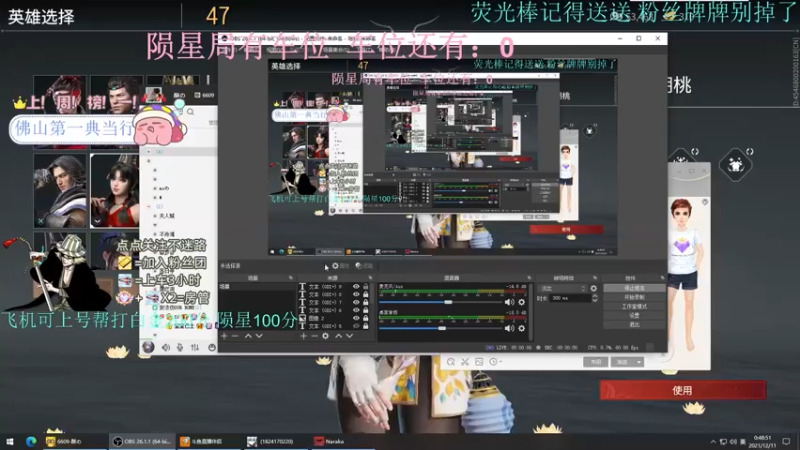Click start recording button in OBS controls

634,297
